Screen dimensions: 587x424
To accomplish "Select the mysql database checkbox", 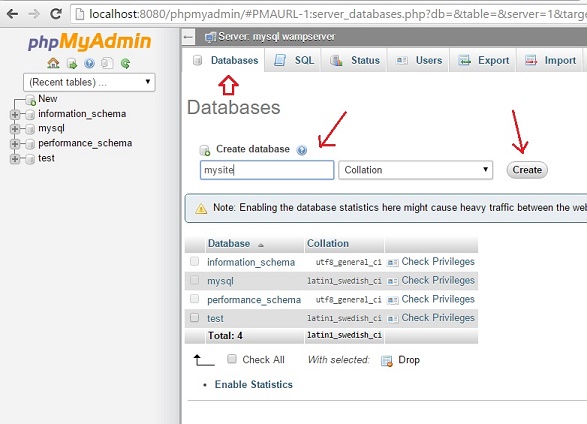I will tap(194, 280).
